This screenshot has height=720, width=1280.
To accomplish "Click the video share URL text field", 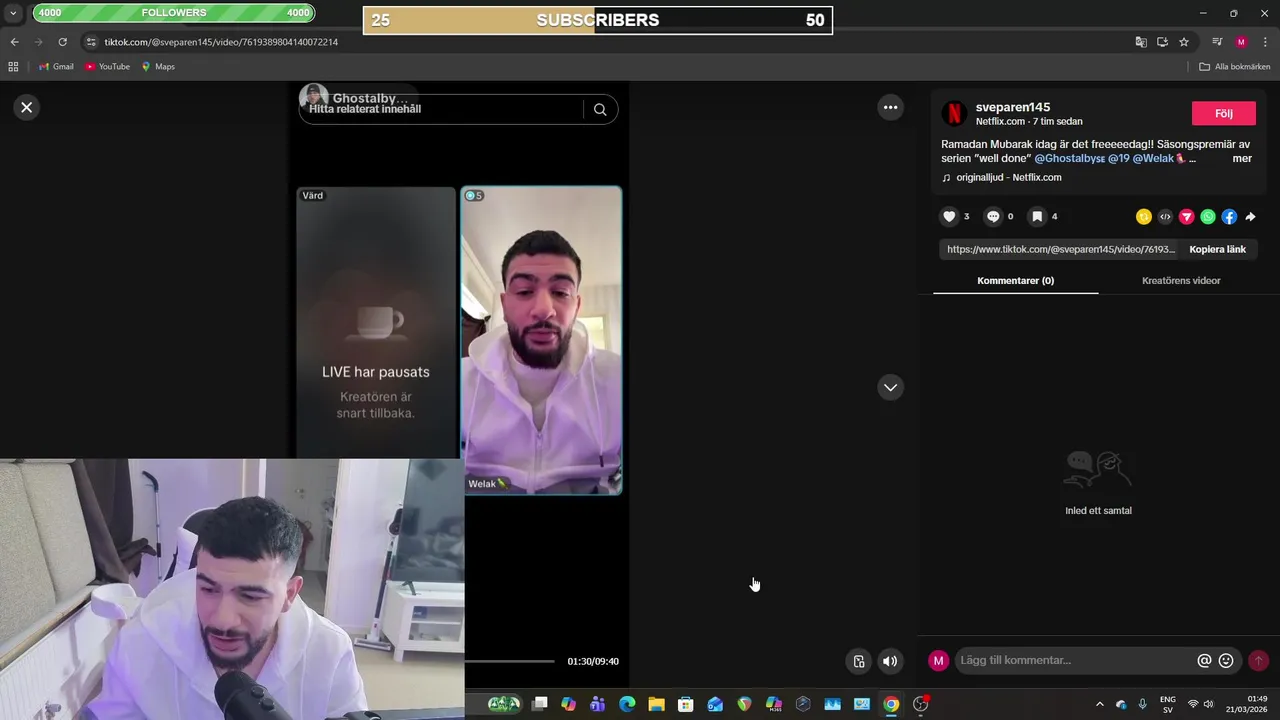I will click(x=1060, y=249).
